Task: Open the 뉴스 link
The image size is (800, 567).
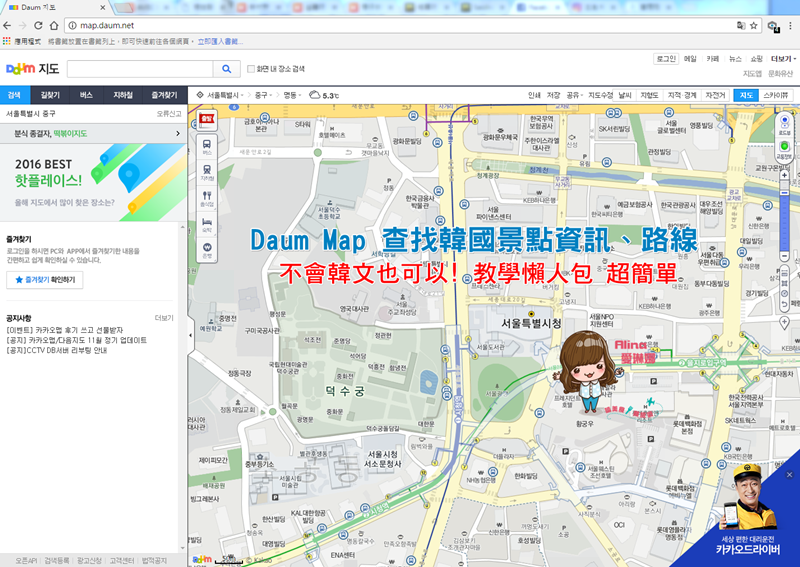Action: (735, 59)
